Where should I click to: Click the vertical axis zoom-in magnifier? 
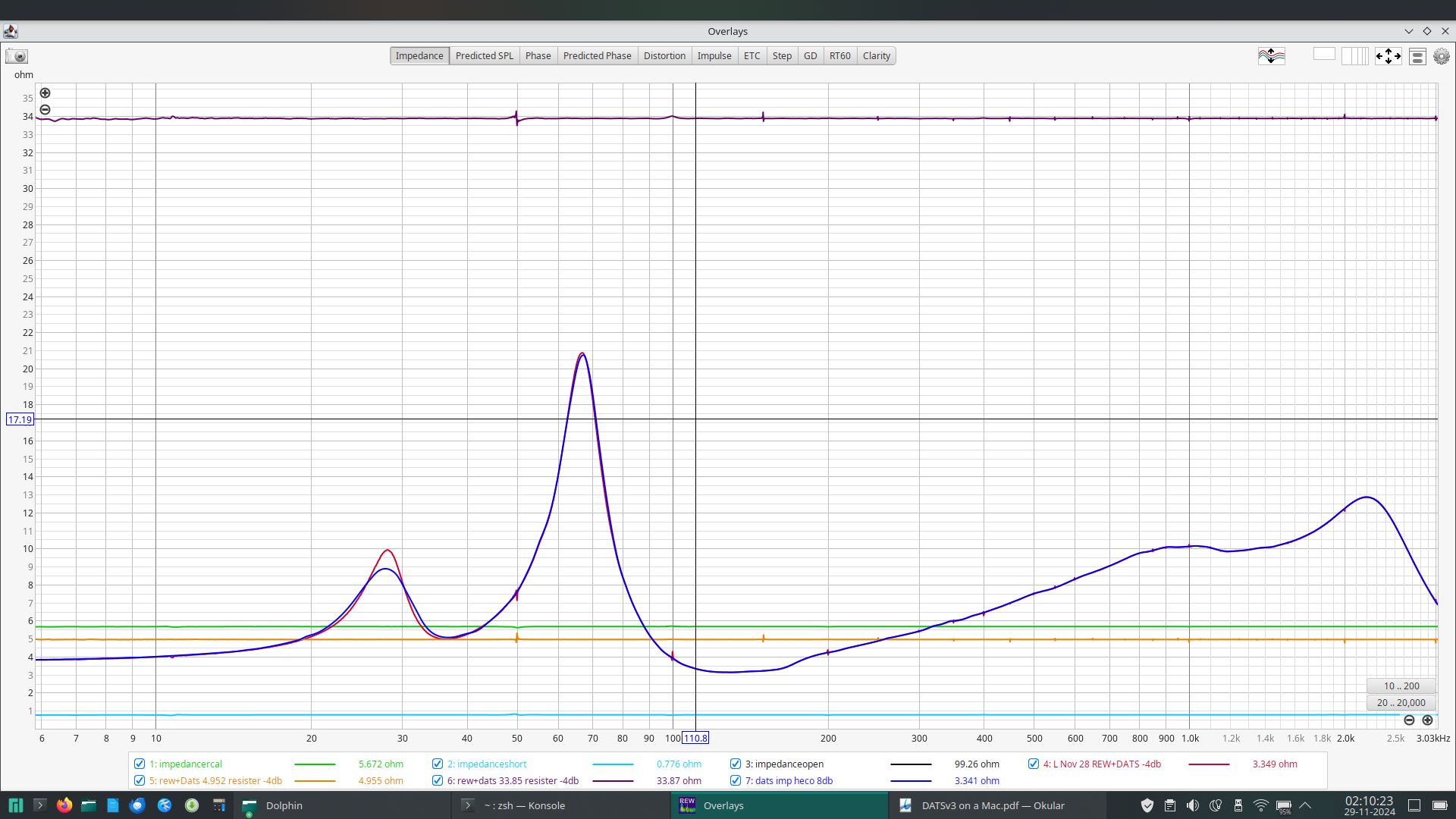coord(45,93)
